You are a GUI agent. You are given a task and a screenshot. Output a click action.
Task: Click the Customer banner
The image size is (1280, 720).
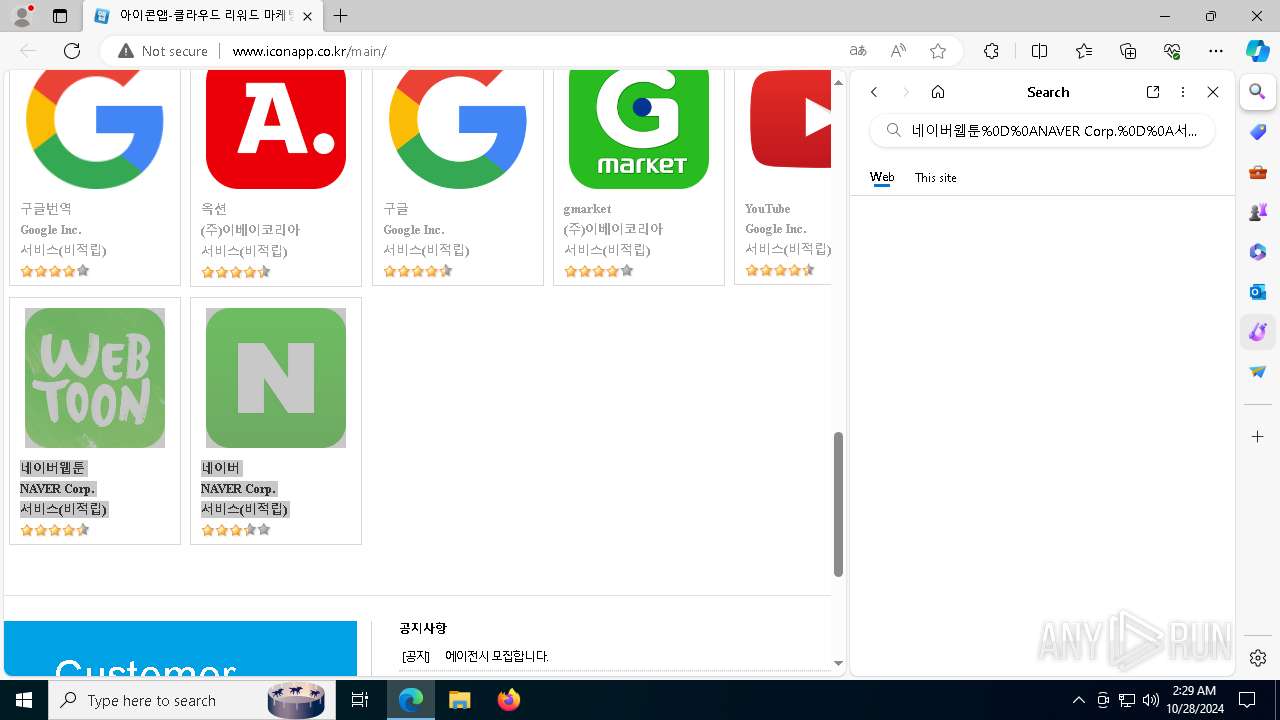[x=180, y=648]
